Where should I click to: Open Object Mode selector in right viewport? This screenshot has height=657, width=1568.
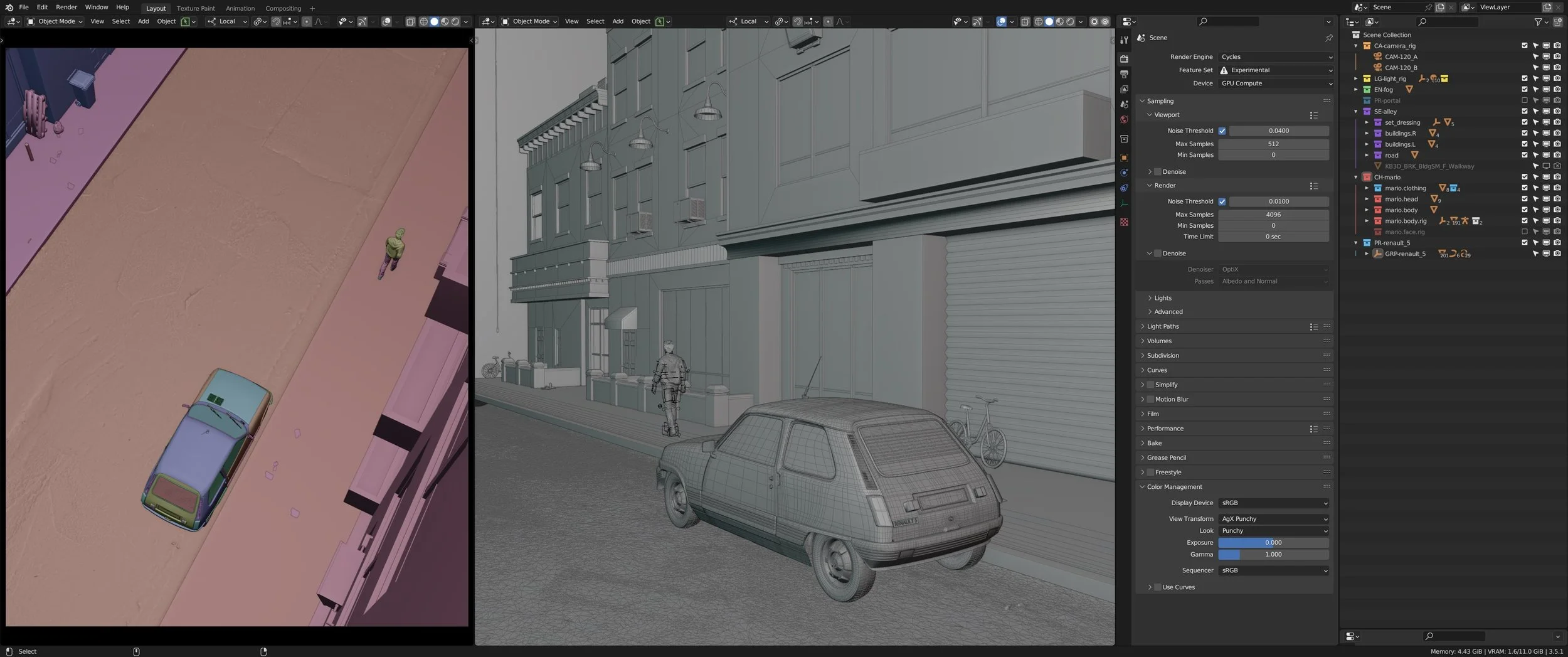(x=530, y=21)
